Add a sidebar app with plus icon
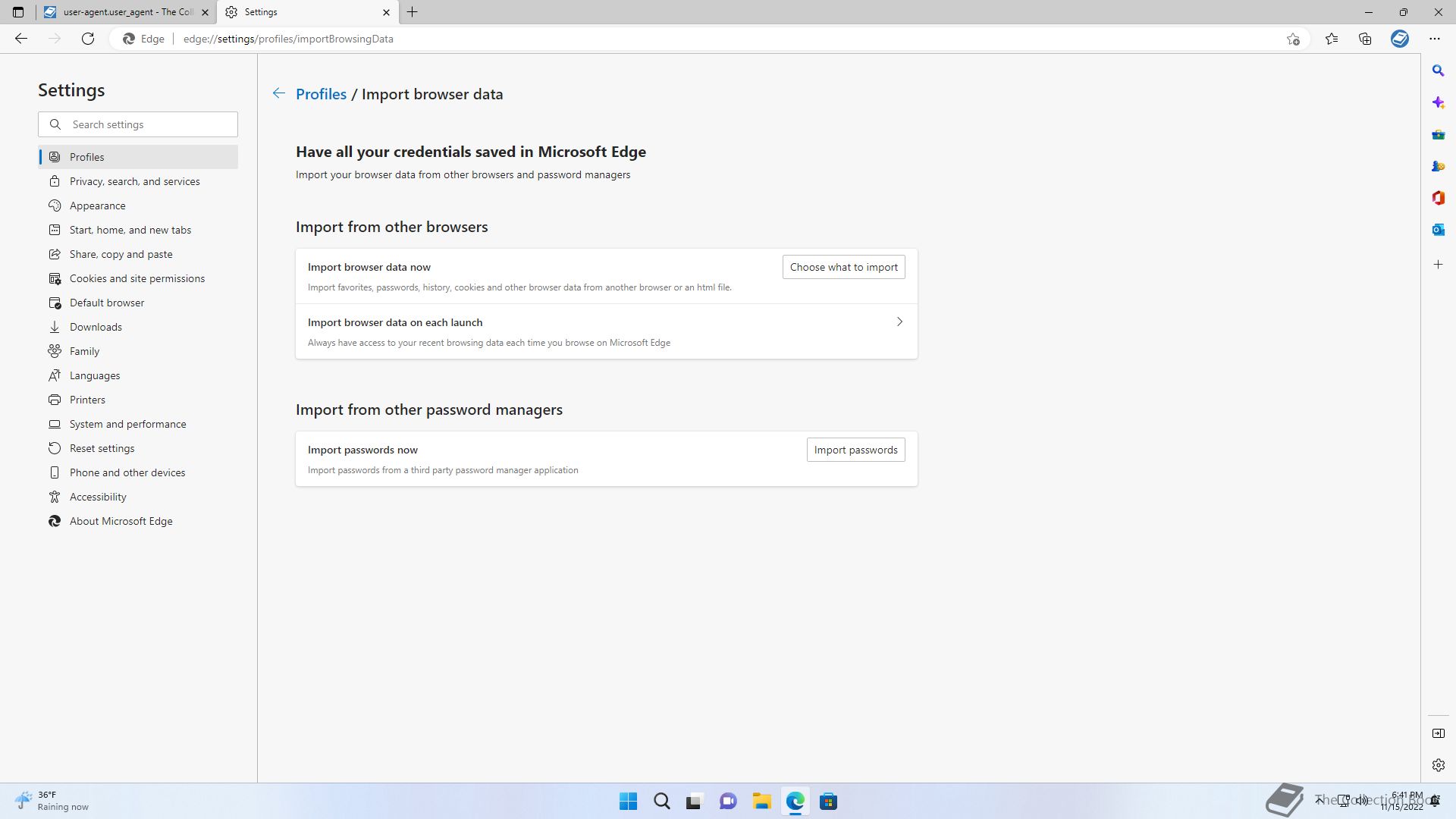Screen dimensions: 1456x819 [x=1438, y=265]
